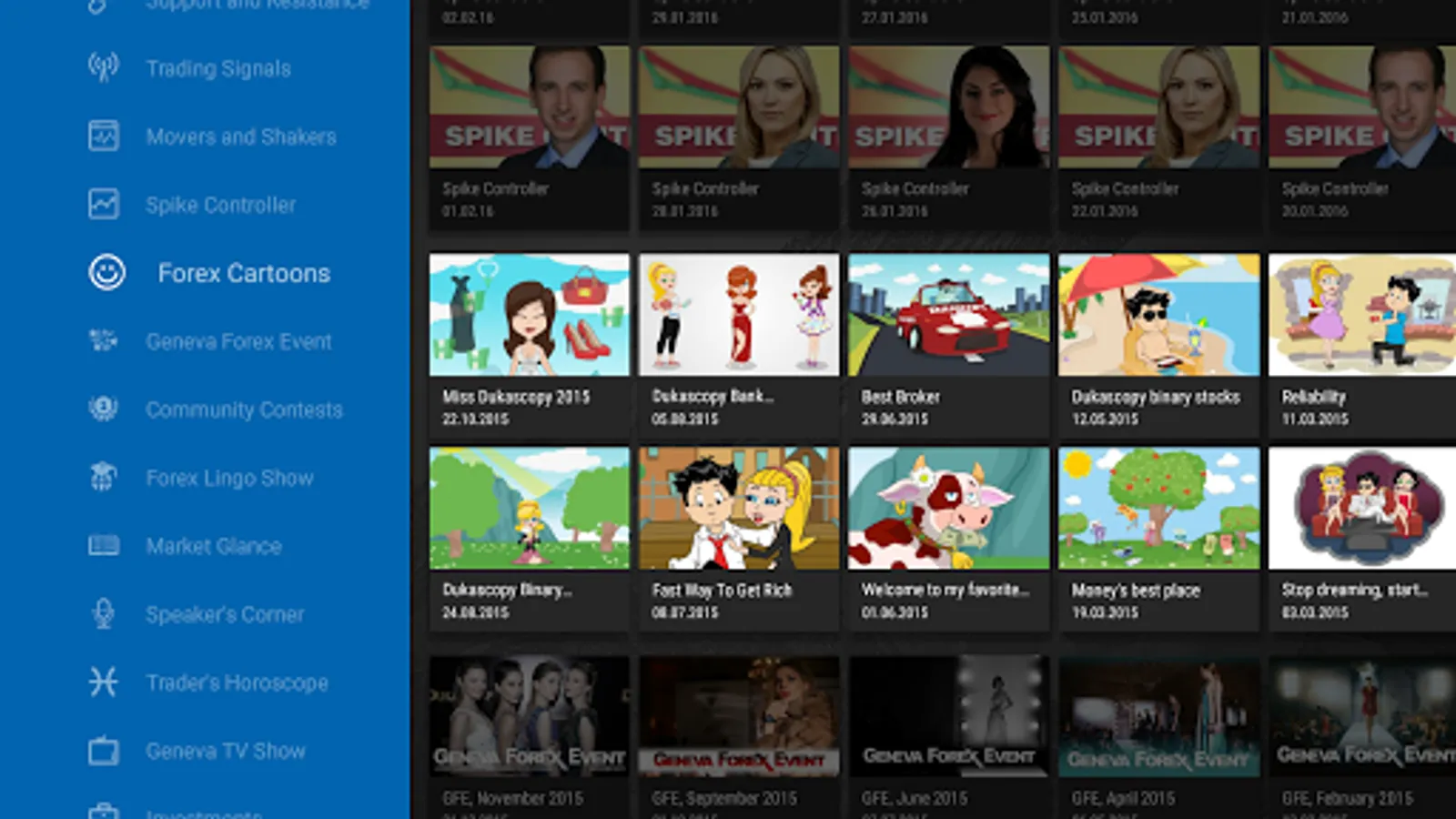Open the Trading Signals menu label
The width and height of the screenshot is (1456, 819).
coord(218,68)
